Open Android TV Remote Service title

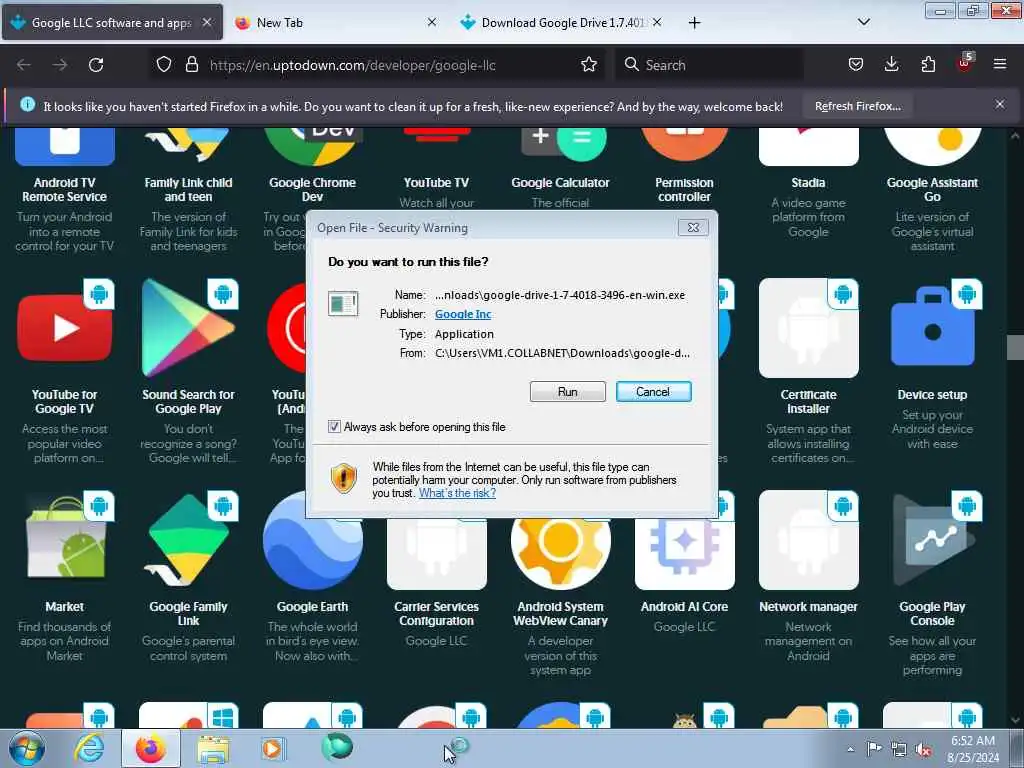(x=65, y=189)
